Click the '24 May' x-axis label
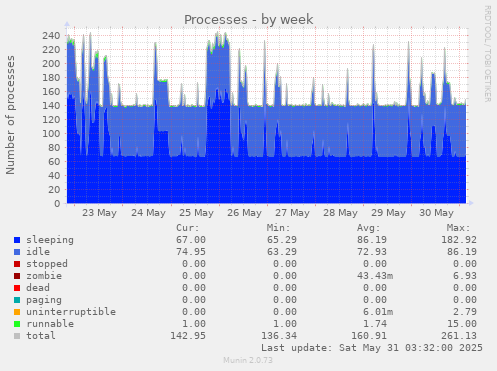The width and height of the screenshot is (497, 371). point(148,213)
